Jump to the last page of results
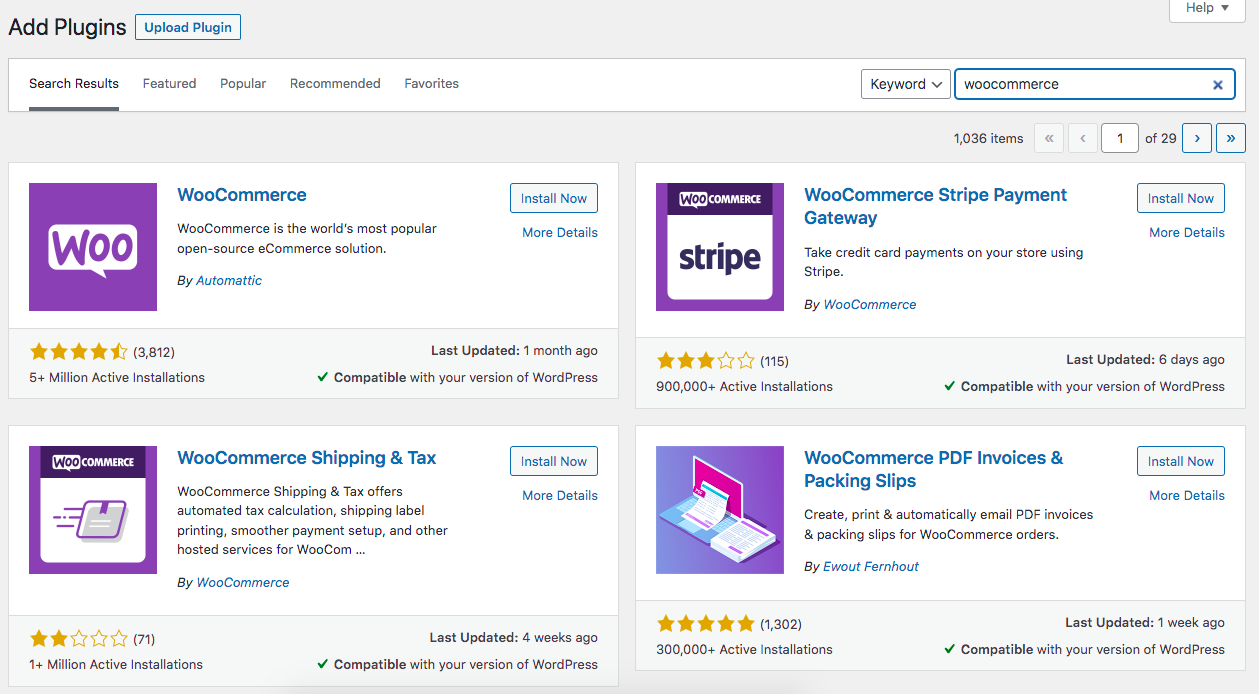Viewport: 1259px width, 694px height. click(1231, 138)
